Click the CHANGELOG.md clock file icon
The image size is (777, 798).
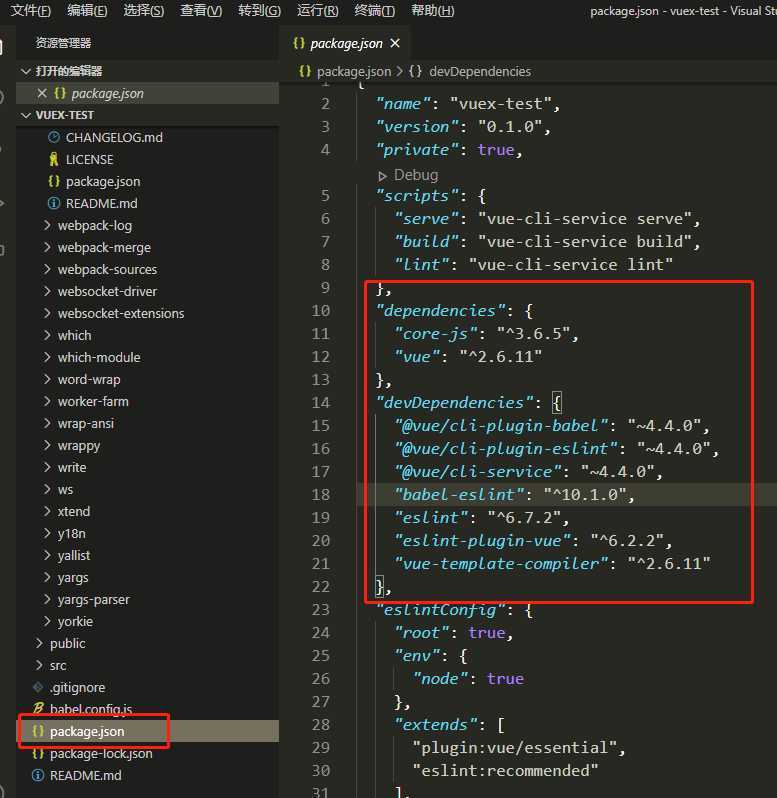(53, 137)
